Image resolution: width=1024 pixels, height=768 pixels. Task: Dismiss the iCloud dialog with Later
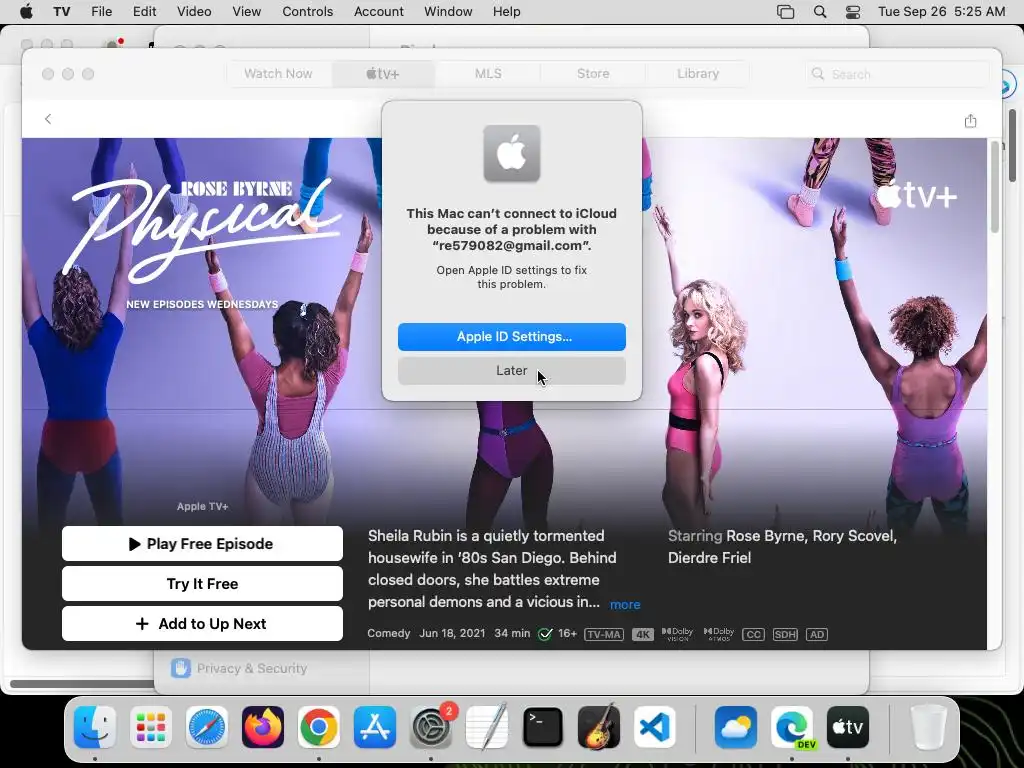coord(511,370)
